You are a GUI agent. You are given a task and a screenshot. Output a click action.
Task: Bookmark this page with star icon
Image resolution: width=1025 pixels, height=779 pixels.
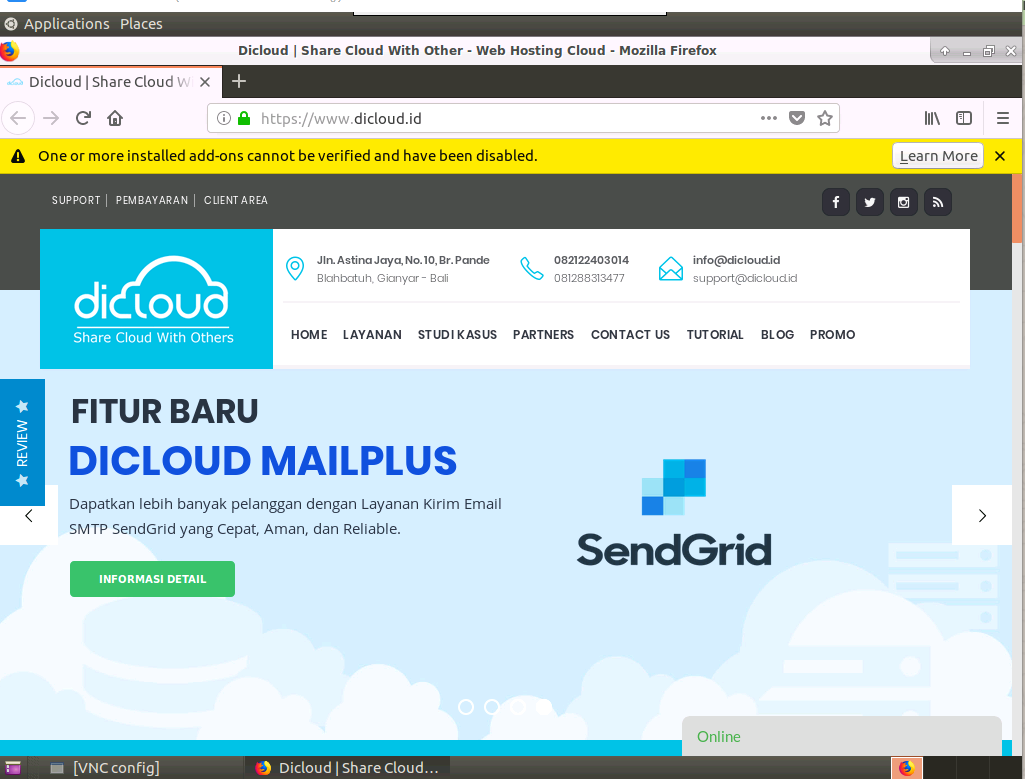click(x=825, y=118)
